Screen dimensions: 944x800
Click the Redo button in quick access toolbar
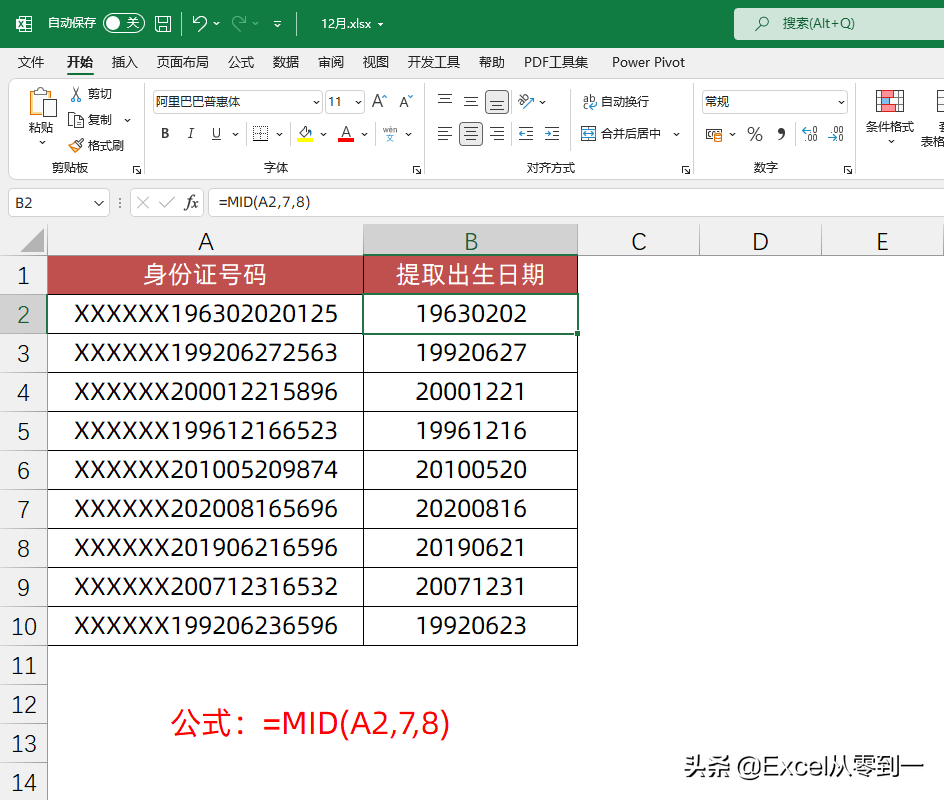tap(237, 22)
